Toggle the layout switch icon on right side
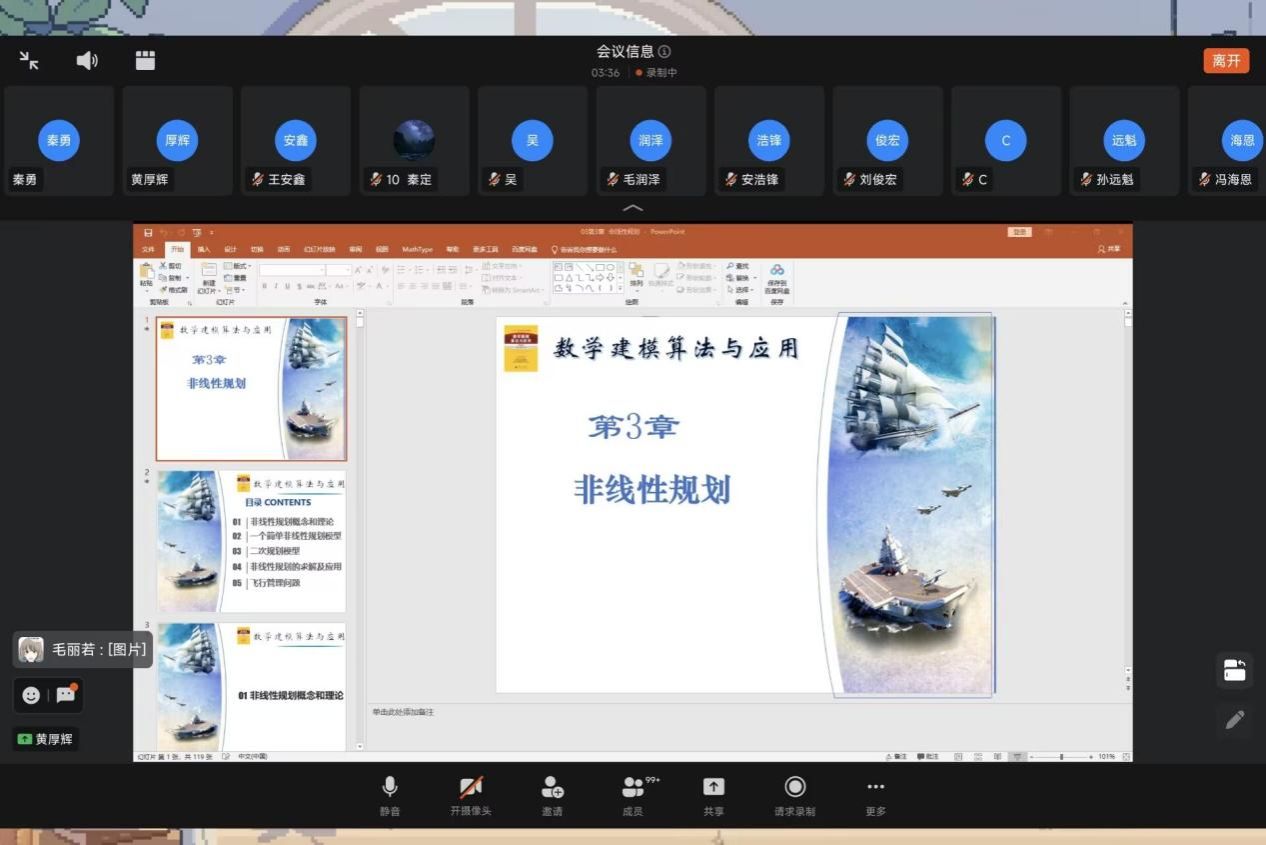1266x845 pixels. [1235, 670]
